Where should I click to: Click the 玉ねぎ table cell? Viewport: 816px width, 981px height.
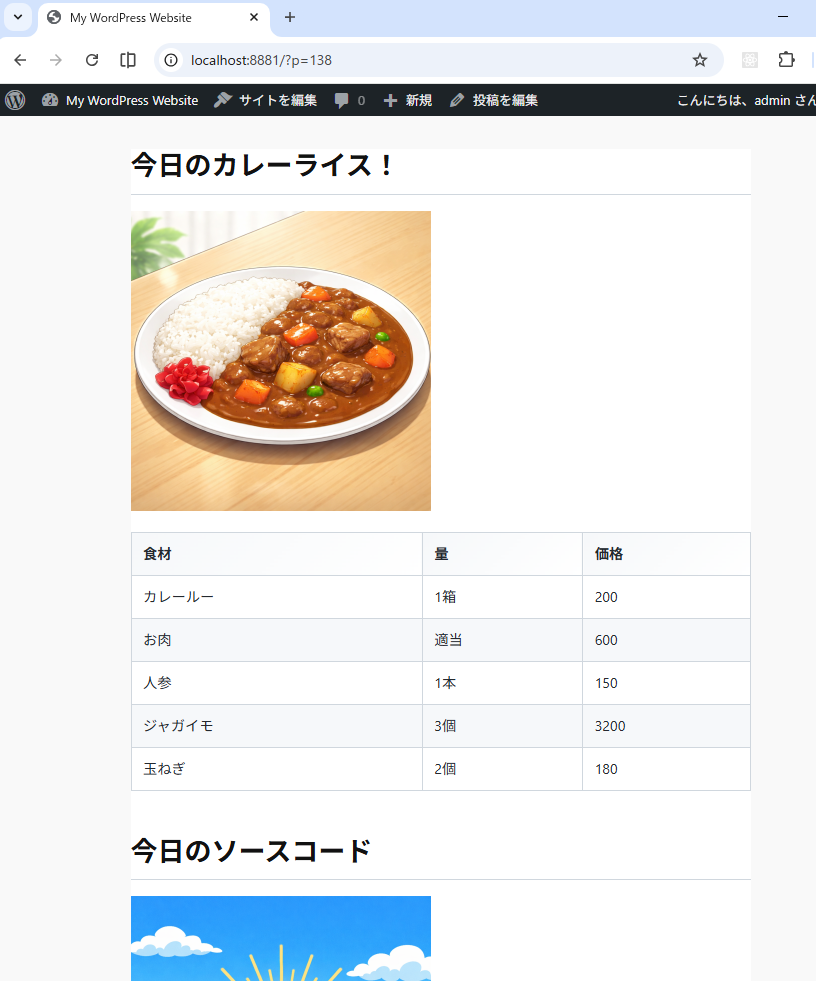pyautogui.click(x=277, y=769)
